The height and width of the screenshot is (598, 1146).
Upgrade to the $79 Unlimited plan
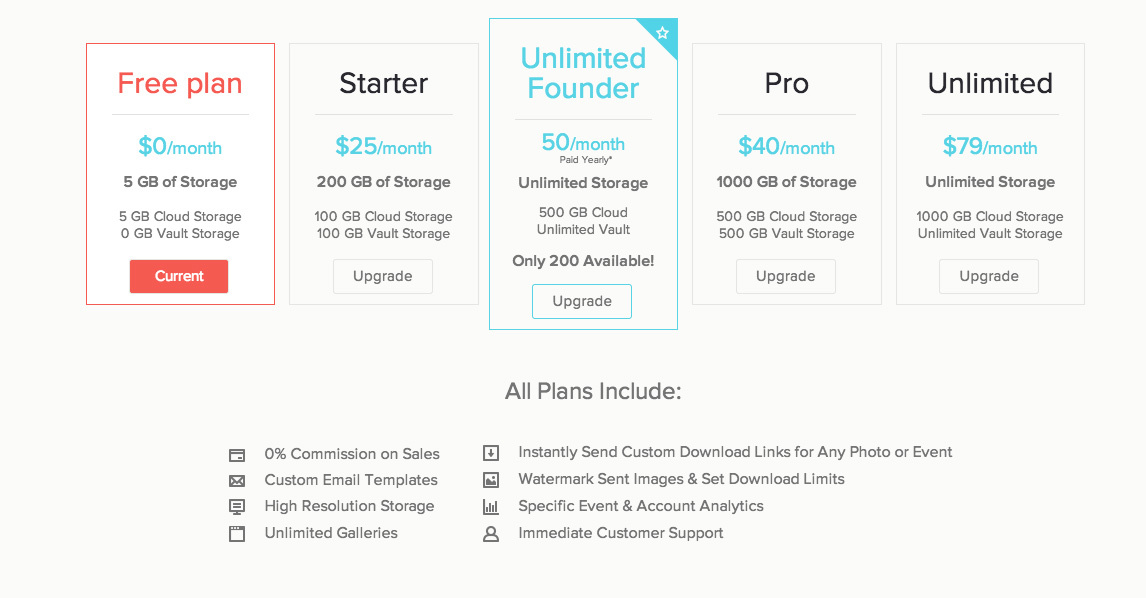pos(989,277)
